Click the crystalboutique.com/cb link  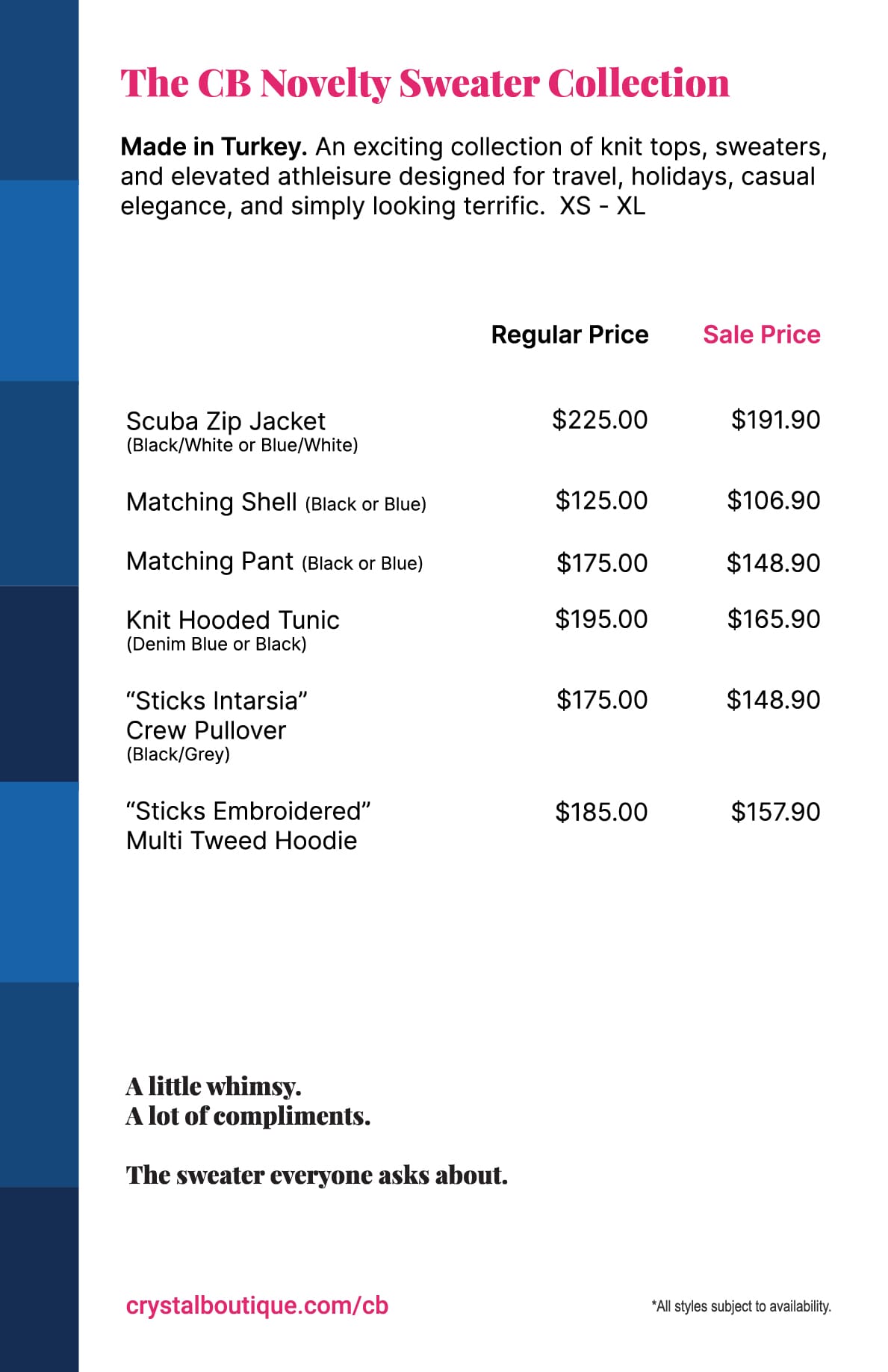(257, 1306)
